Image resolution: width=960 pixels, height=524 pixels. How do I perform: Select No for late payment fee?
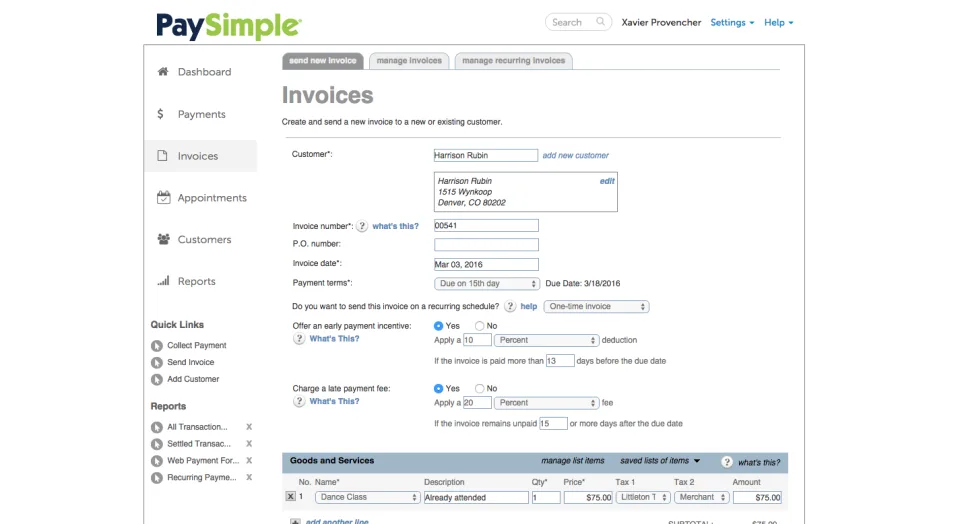(x=479, y=388)
